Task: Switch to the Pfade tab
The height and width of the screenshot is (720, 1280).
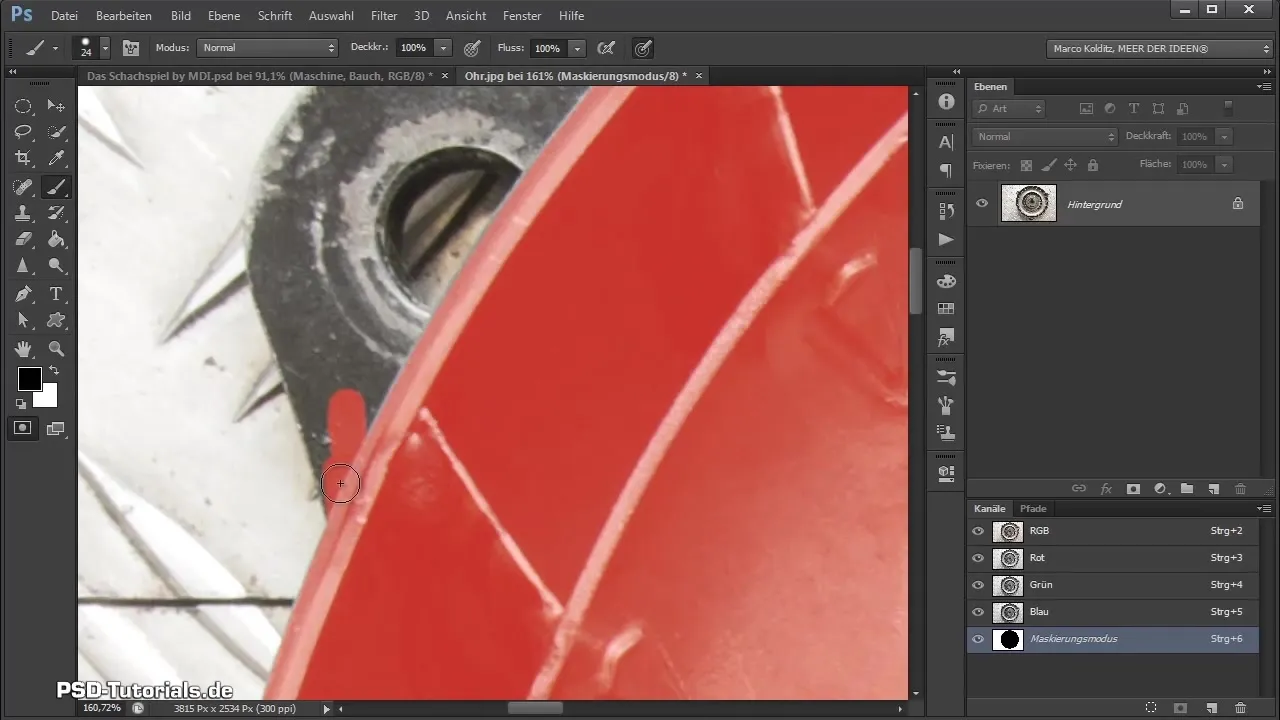Action: pyautogui.click(x=1033, y=509)
